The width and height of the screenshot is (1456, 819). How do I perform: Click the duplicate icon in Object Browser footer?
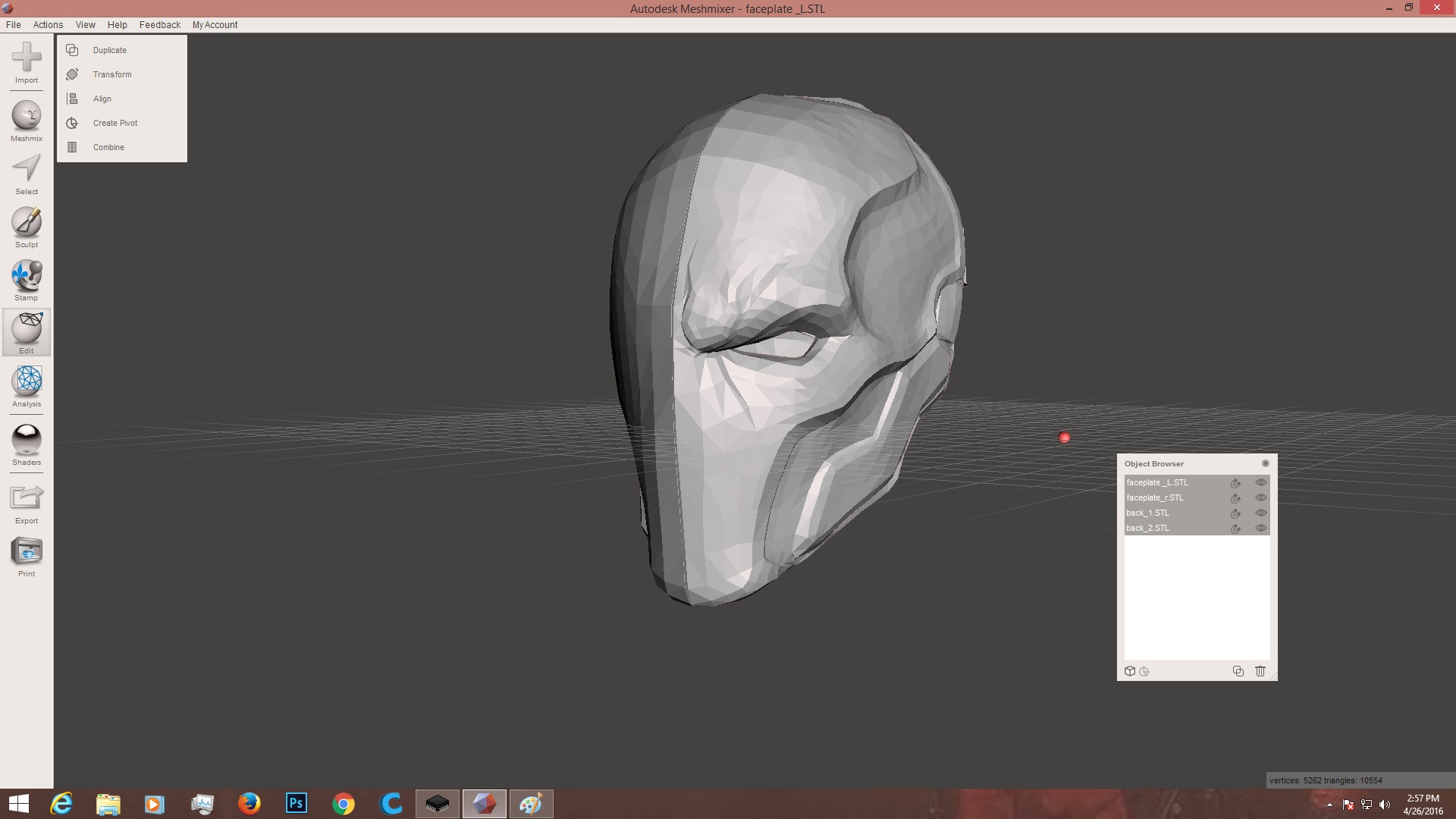click(x=1238, y=671)
